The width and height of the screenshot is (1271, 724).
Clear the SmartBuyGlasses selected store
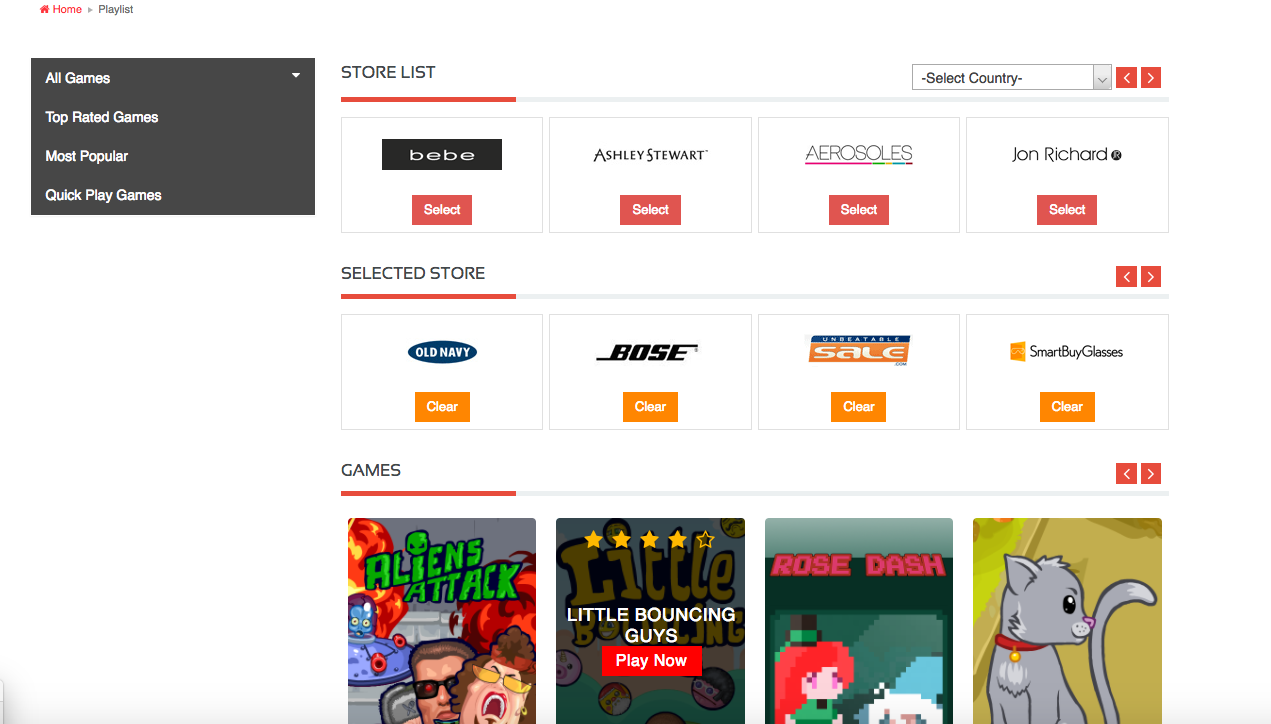pyautogui.click(x=1067, y=407)
